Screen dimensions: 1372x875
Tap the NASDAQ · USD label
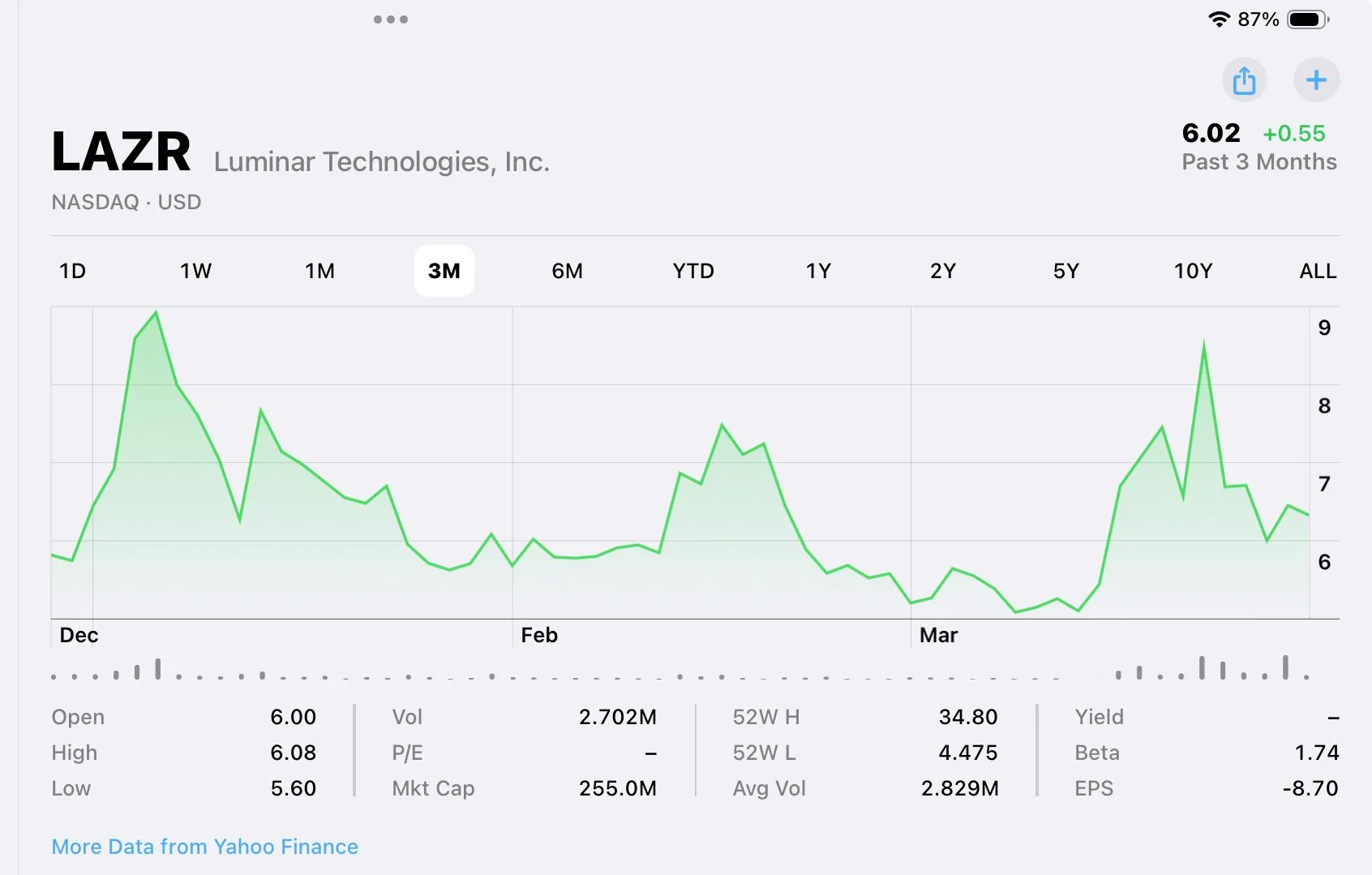[126, 202]
